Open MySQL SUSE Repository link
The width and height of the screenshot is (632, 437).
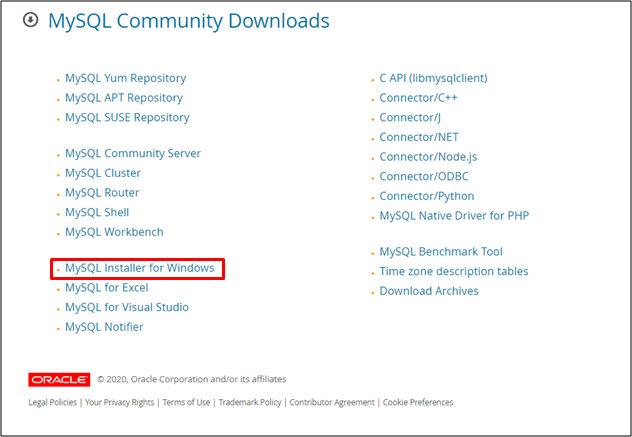point(127,118)
